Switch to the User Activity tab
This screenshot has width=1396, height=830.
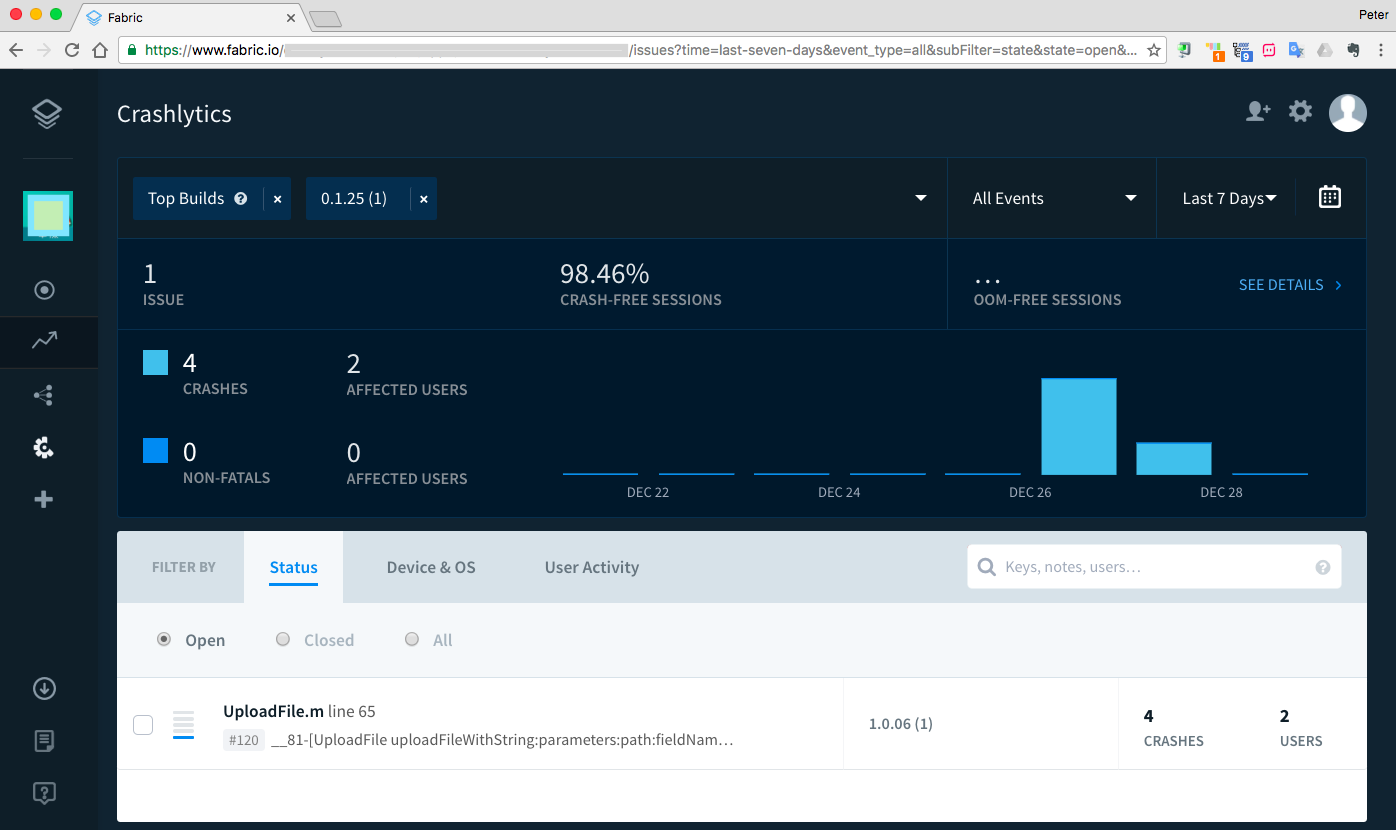click(x=591, y=567)
